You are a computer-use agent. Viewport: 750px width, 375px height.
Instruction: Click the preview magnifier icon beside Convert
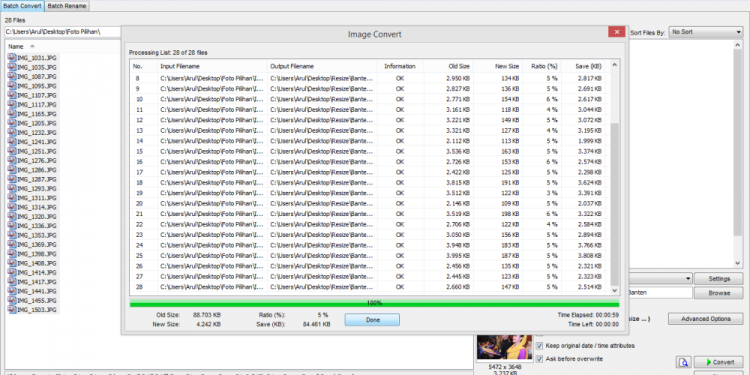(x=684, y=362)
